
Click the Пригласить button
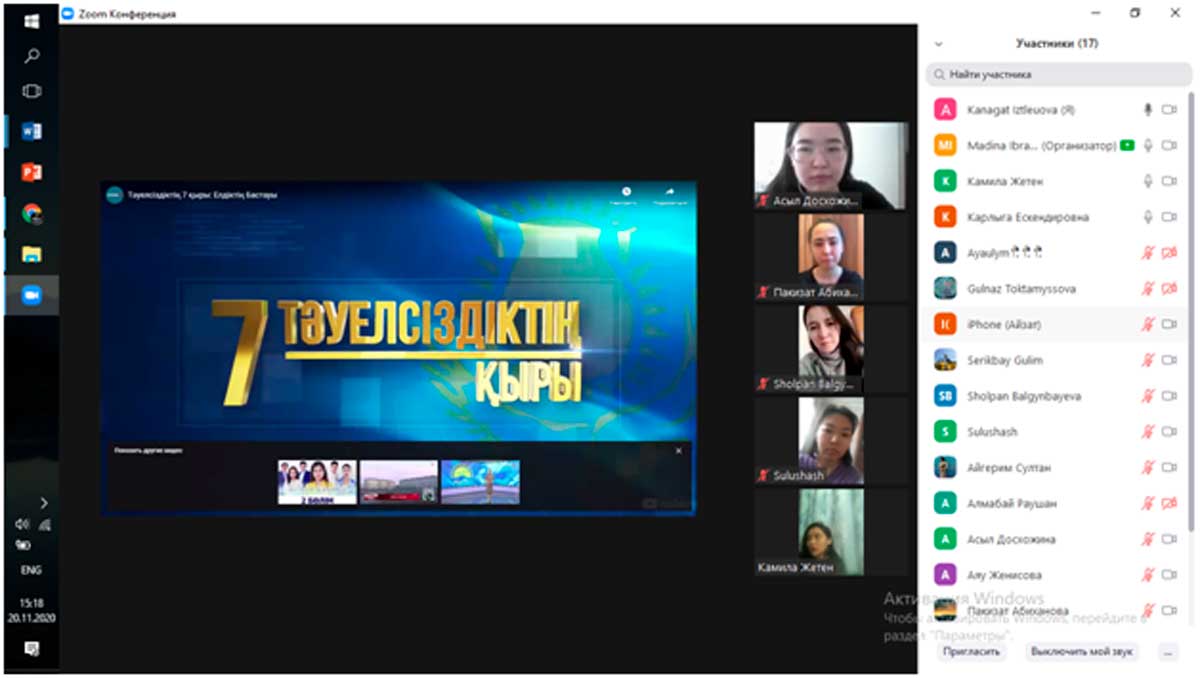[x=971, y=651]
